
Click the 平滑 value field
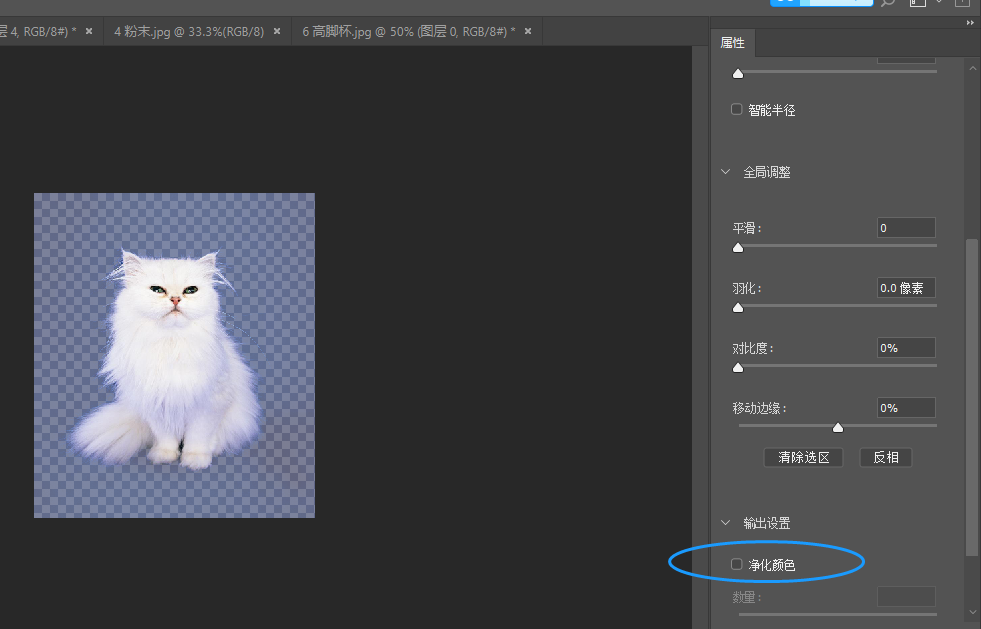(906, 228)
